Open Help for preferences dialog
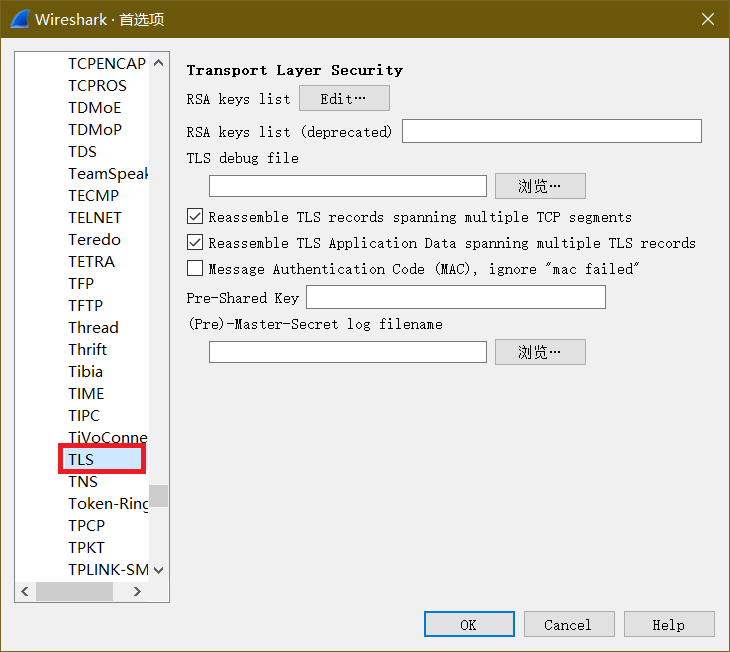The height and width of the screenshot is (652, 730). 668,625
